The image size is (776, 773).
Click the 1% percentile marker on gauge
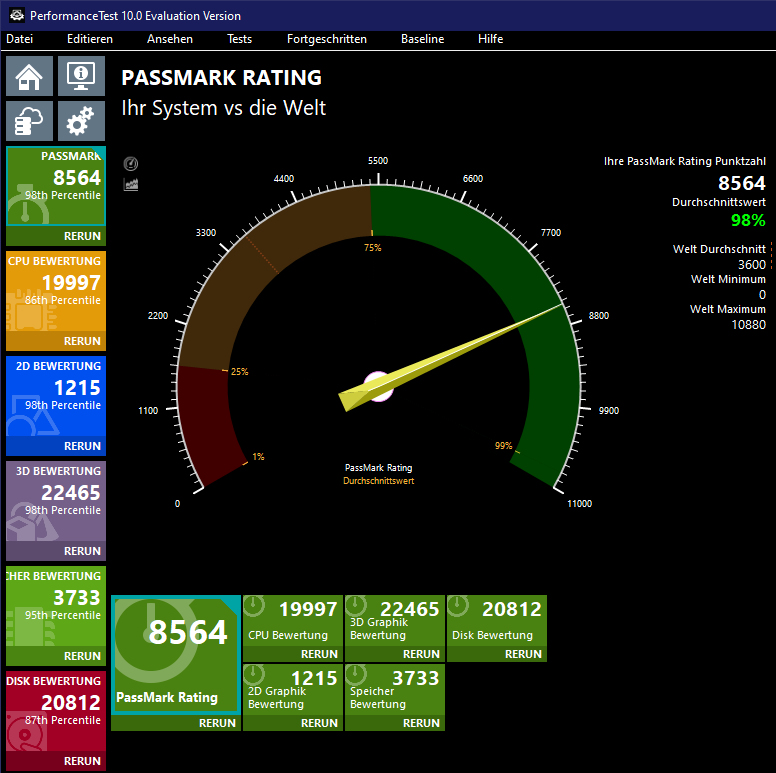click(258, 457)
